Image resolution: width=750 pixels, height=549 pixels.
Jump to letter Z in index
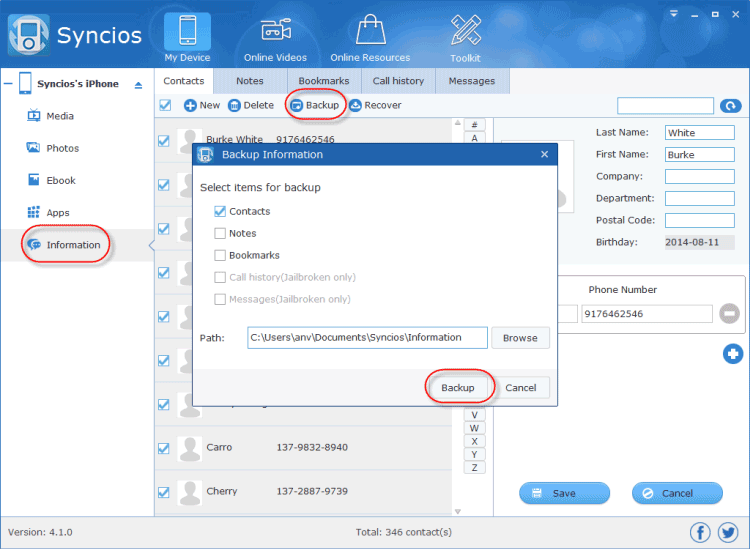pyautogui.click(x=474, y=467)
